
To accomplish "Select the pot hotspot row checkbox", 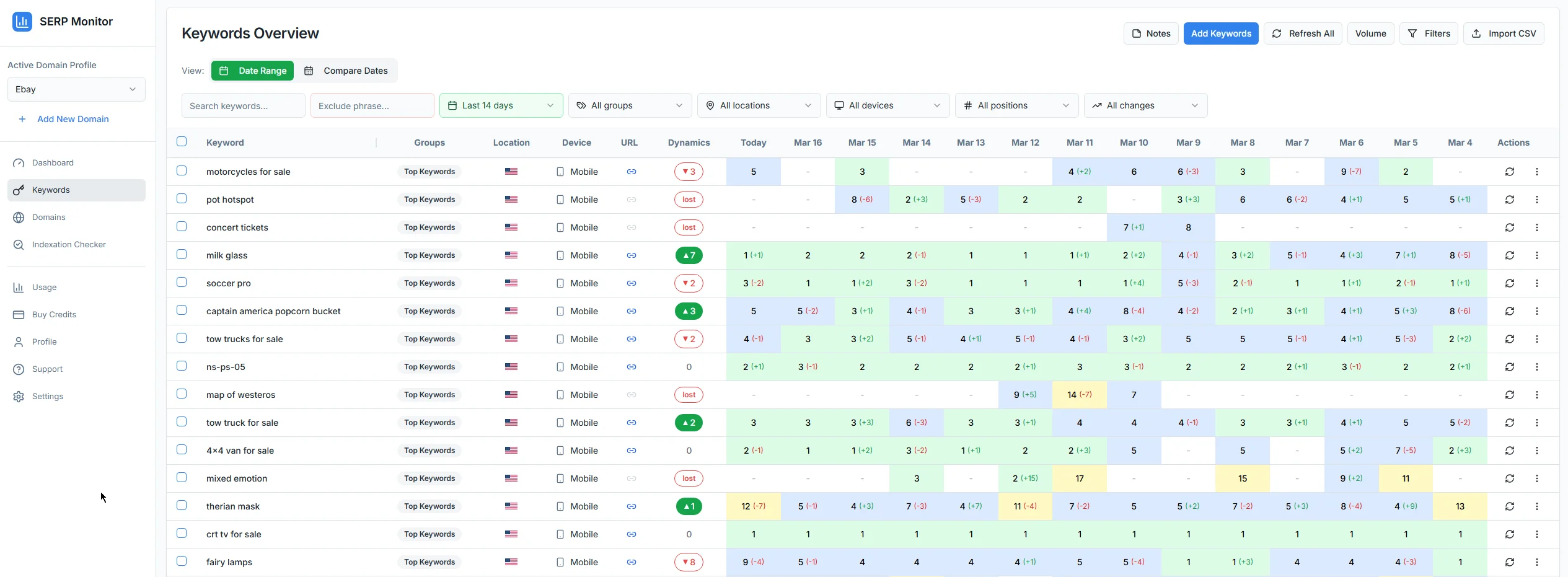I will point(182,198).
